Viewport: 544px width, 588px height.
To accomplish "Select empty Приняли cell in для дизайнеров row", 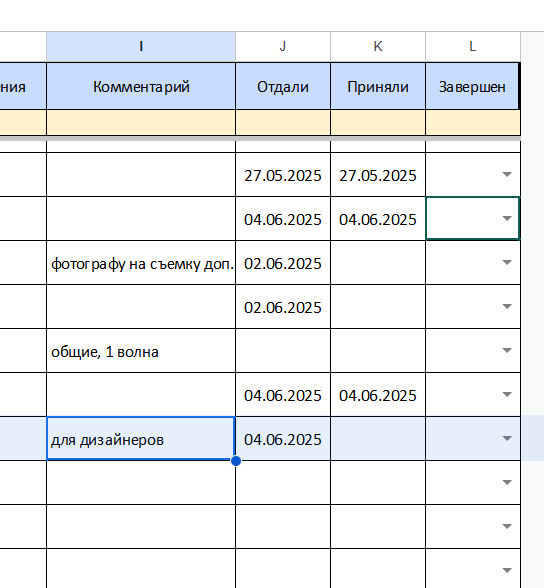I will click(x=378, y=439).
